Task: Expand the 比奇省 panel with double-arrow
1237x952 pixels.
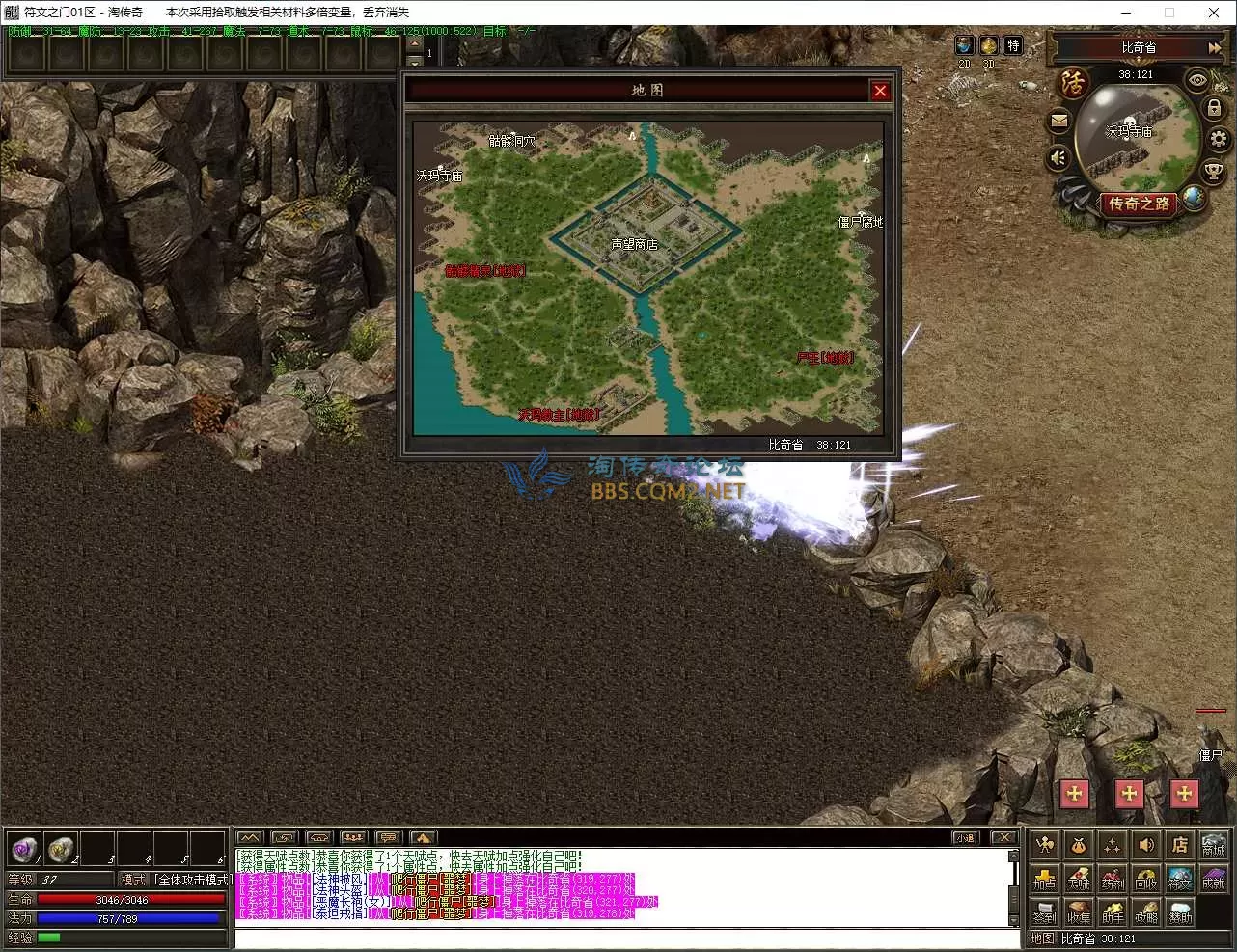Action: (1214, 47)
